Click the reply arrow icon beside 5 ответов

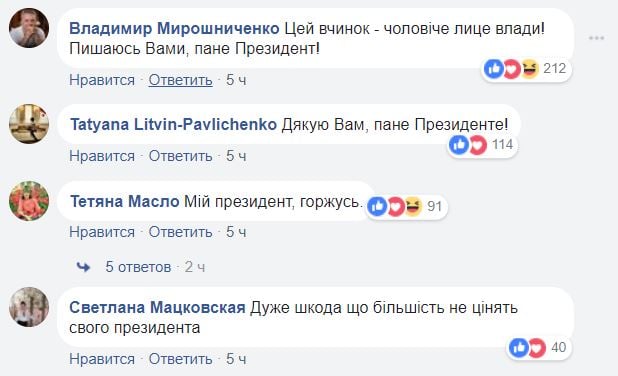pyautogui.click(x=83, y=267)
